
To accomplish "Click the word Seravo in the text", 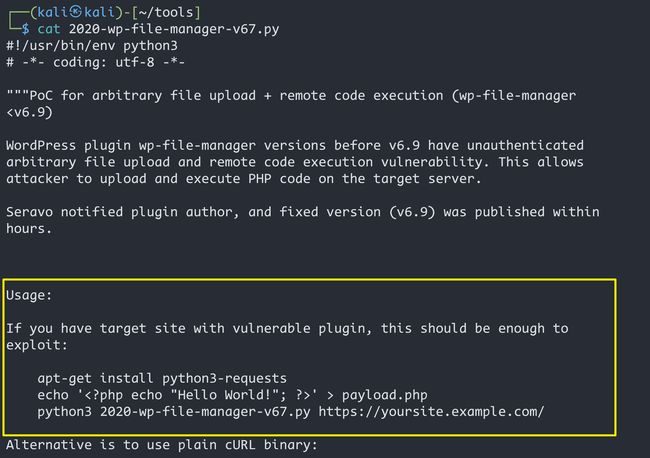I will click(29, 212).
